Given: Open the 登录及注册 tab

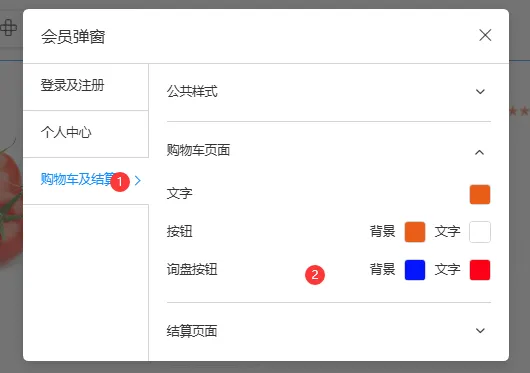Looking at the screenshot, I should [x=86, y=87].
